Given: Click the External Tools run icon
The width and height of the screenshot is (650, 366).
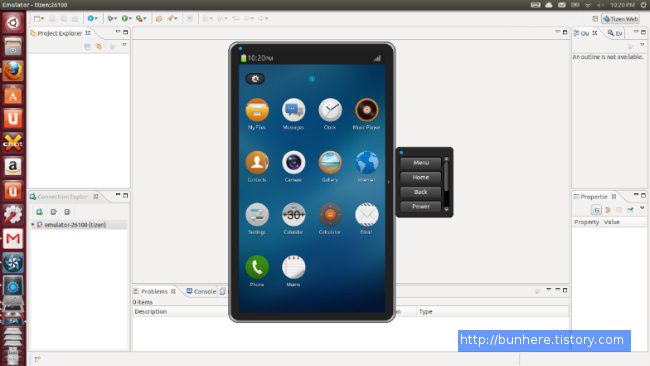Looking at the screenshot, I should coord(139,18).
